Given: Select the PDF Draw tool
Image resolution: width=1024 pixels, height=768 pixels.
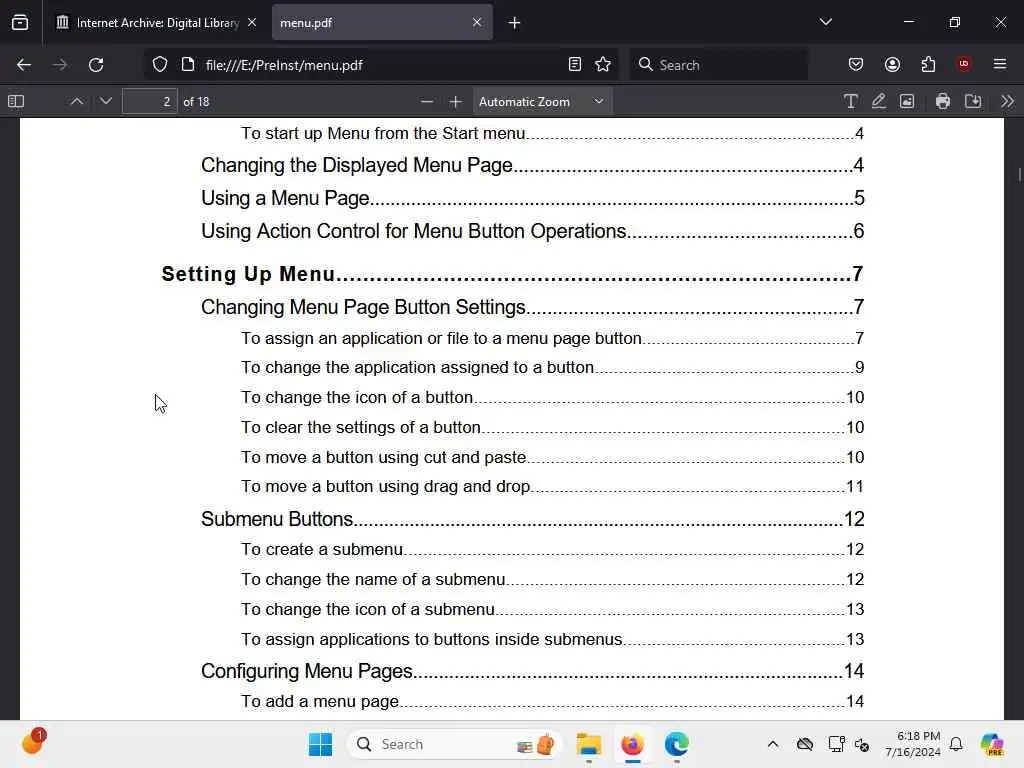Looking at the screenshot, I should click(878, 101).
